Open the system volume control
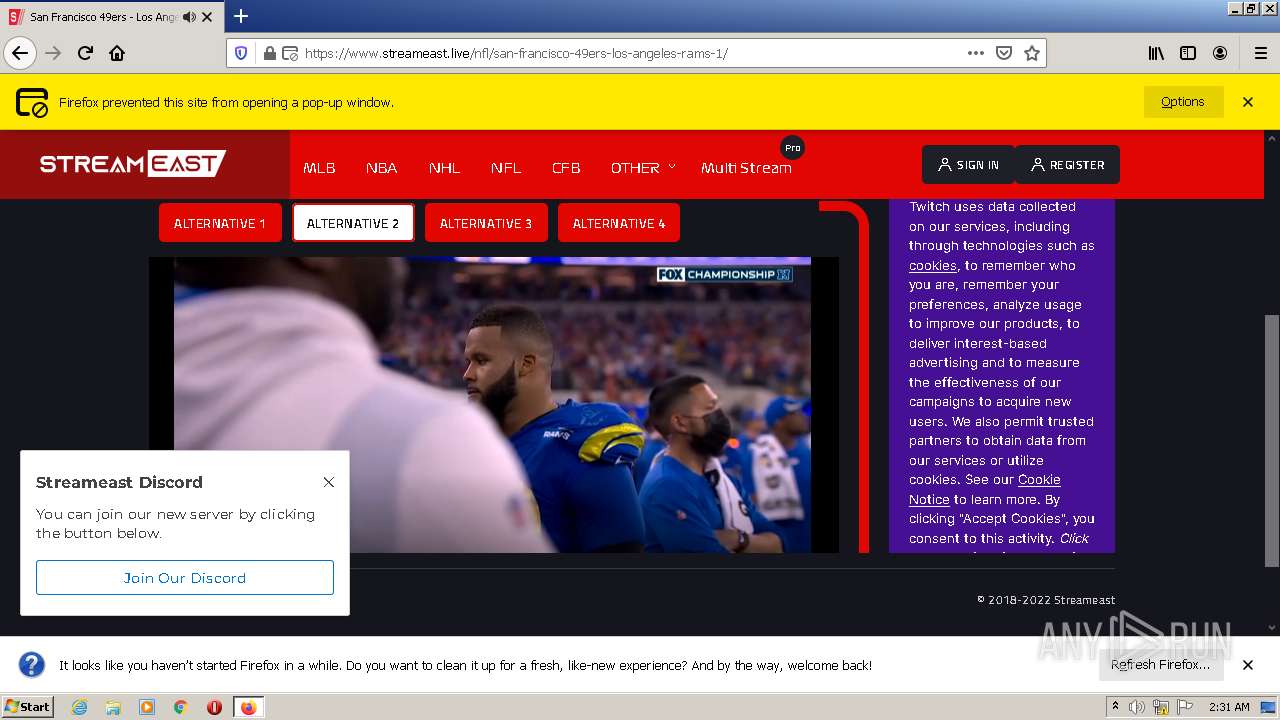 [1137, 707]
